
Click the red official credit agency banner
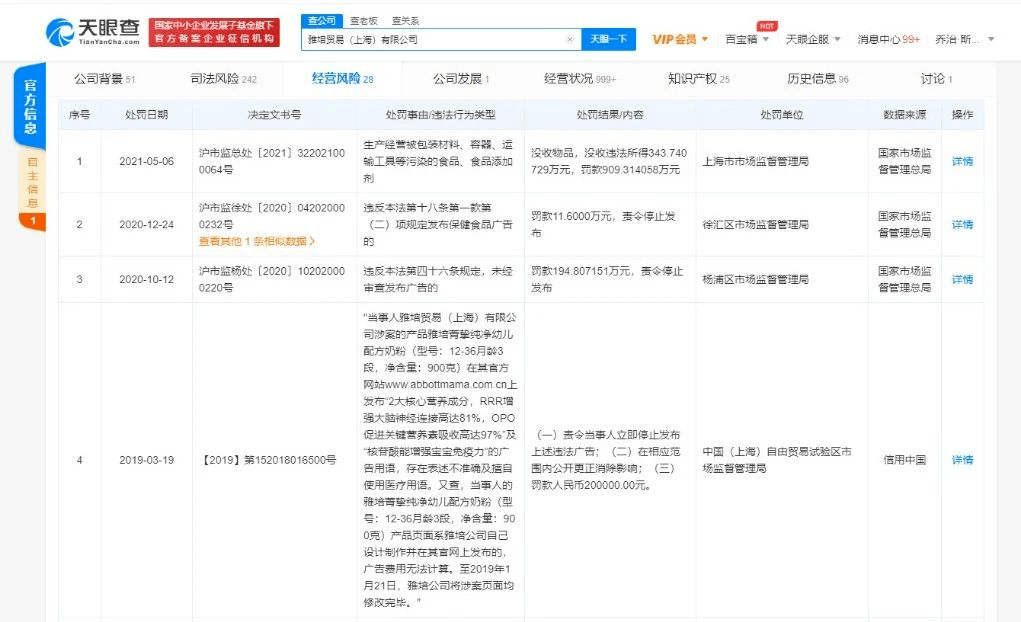click(x=214, y=33)
